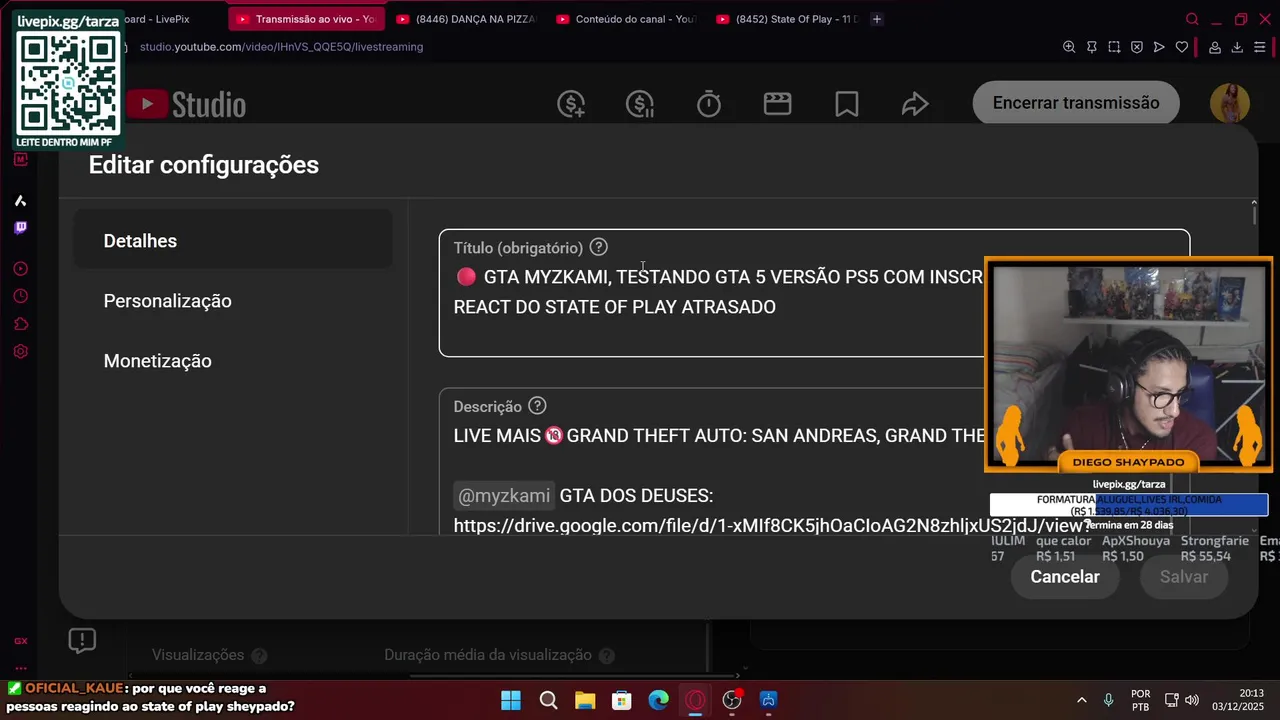This screenshot has height=720, width=1280.
Task: Open GX Control icon in sidebar
Action: point(21,641)
